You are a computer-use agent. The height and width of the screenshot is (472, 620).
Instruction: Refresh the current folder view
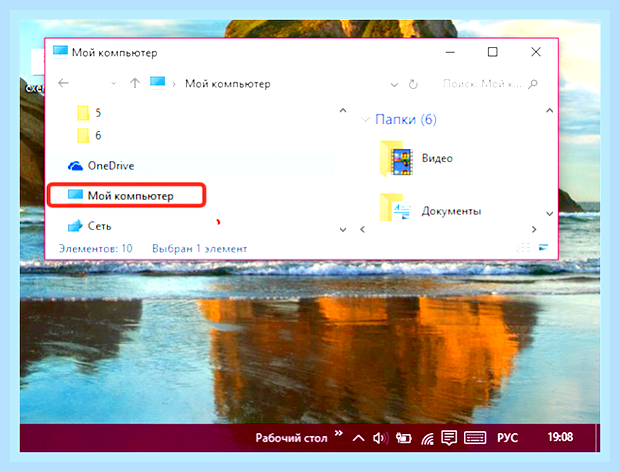click(x=413, y=84)
